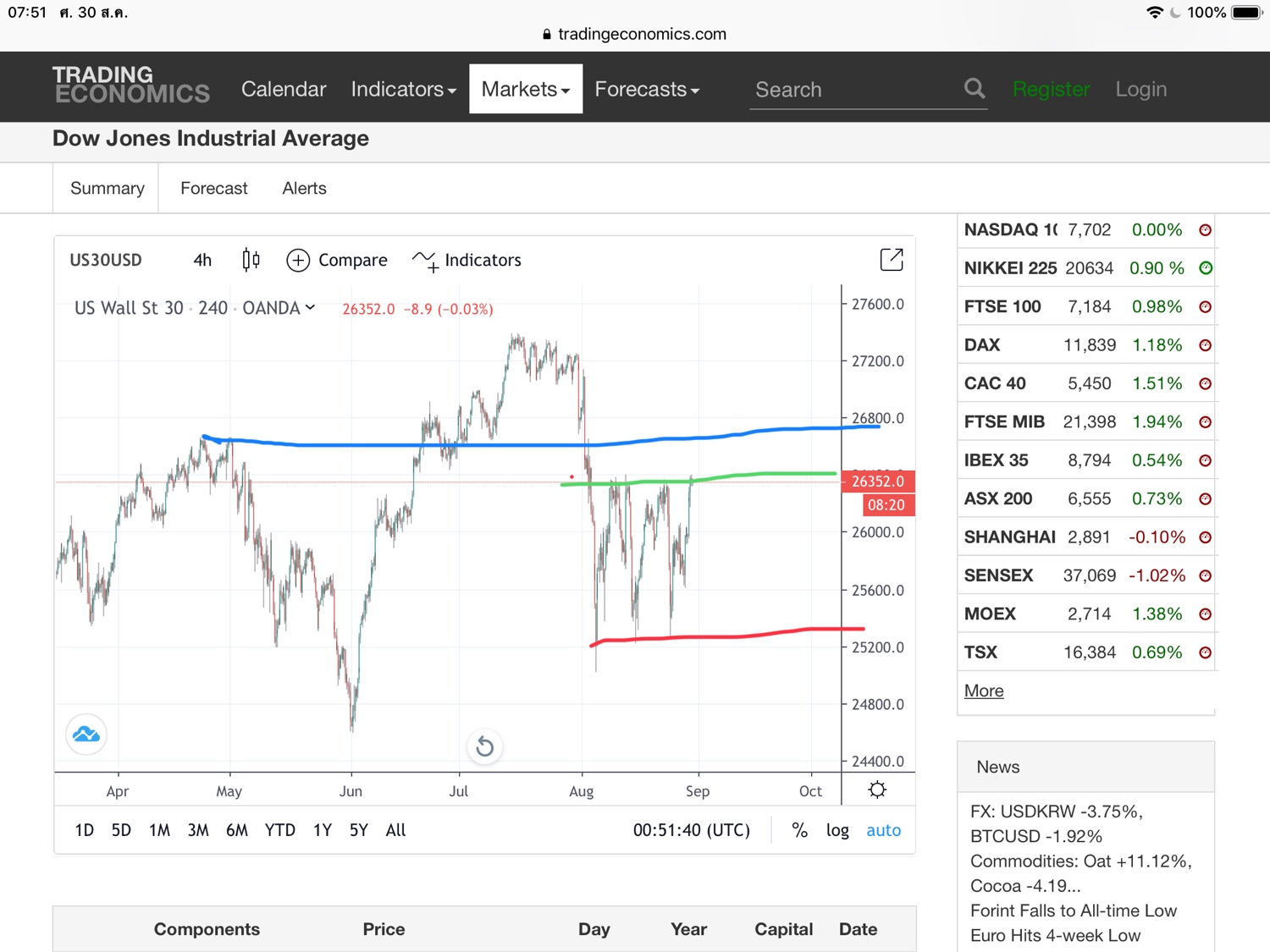Screen dimensions: 1270x952
Task: Open the chart Indicators tool
Action: tap(467, 261)
